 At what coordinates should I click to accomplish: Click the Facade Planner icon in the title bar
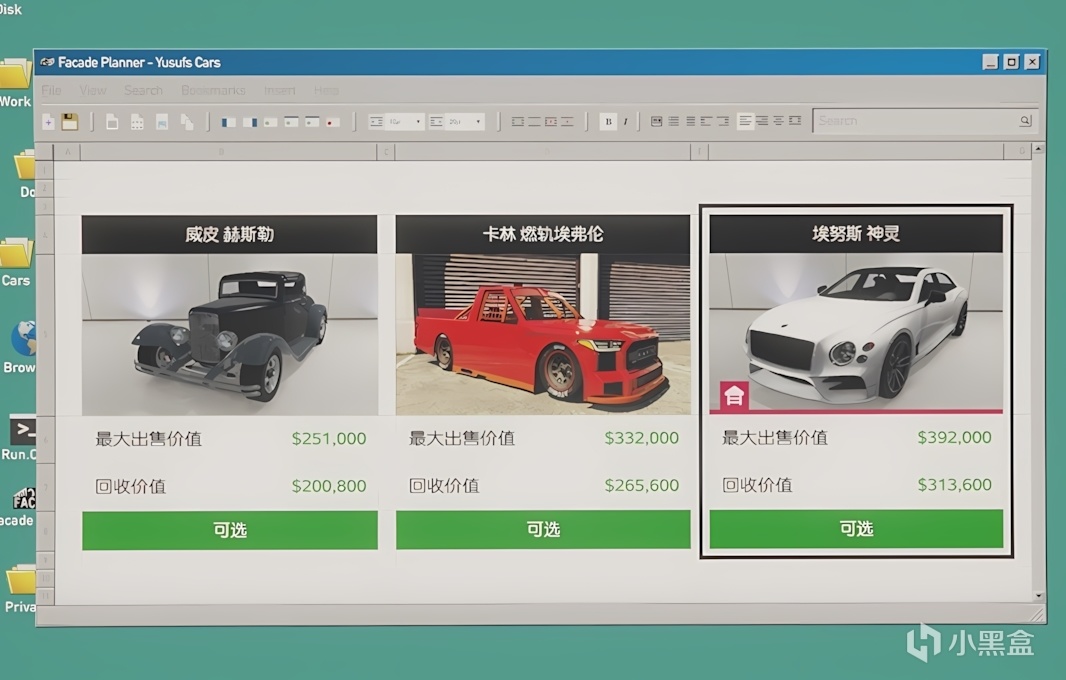[48, 61]
